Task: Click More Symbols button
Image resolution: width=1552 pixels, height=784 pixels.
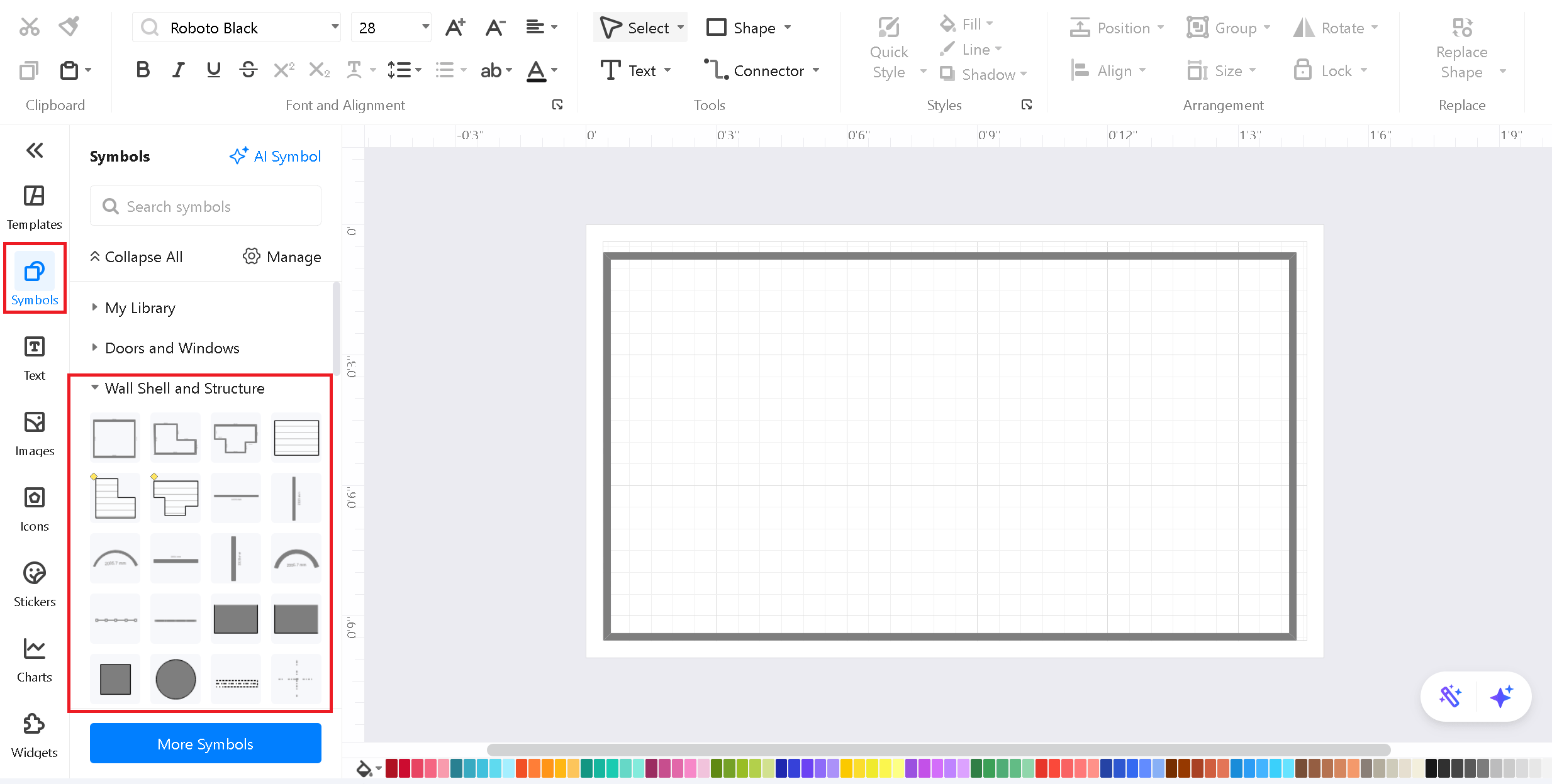Action: pos(206,744)
